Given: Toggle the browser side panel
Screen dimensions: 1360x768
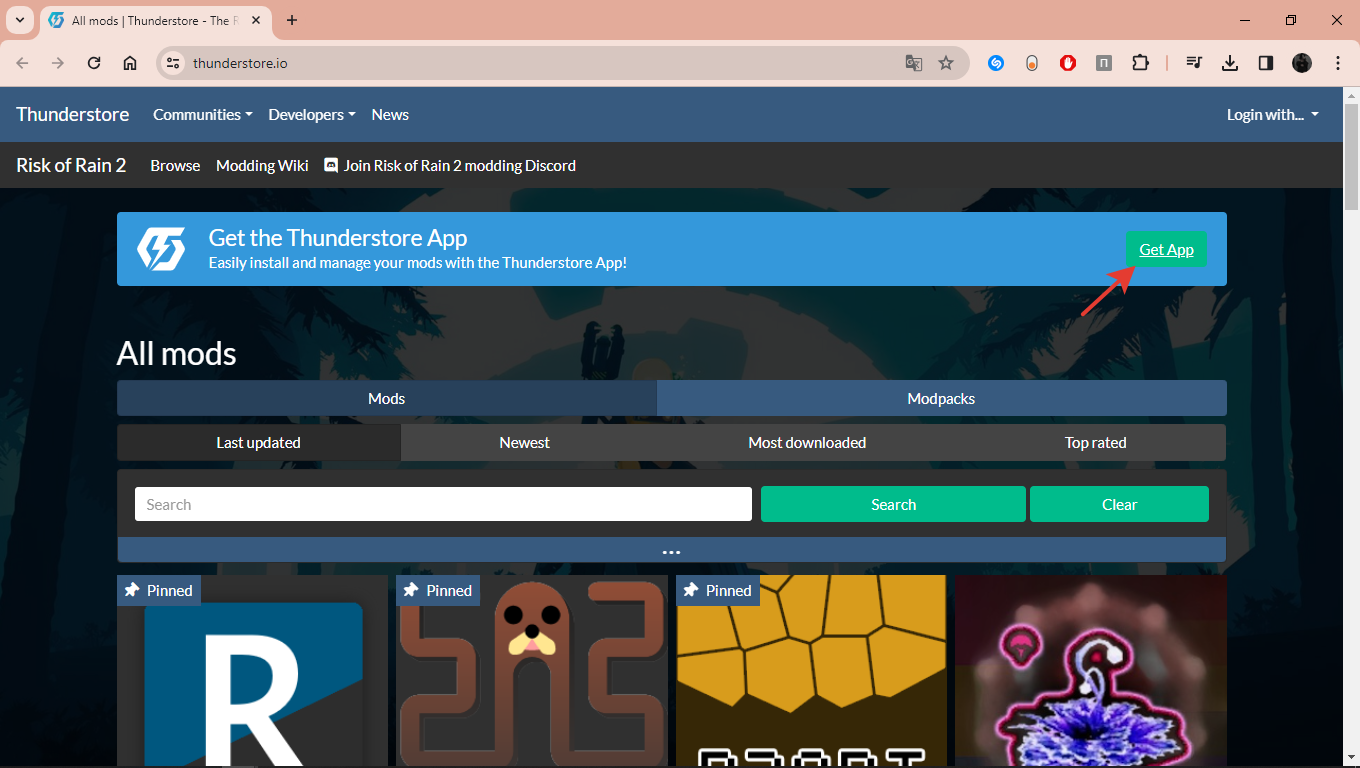Looking at the screenshot, I should (1265, 63).
